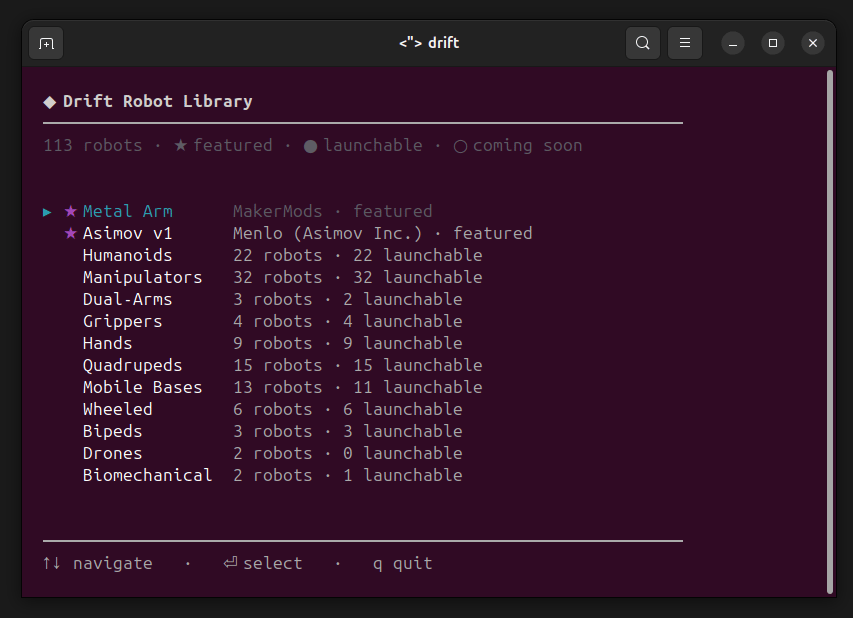The width and height of the screenshot is (853, 618).
Task: Click the filled launchable circle in legend
Action: point(310,146)
